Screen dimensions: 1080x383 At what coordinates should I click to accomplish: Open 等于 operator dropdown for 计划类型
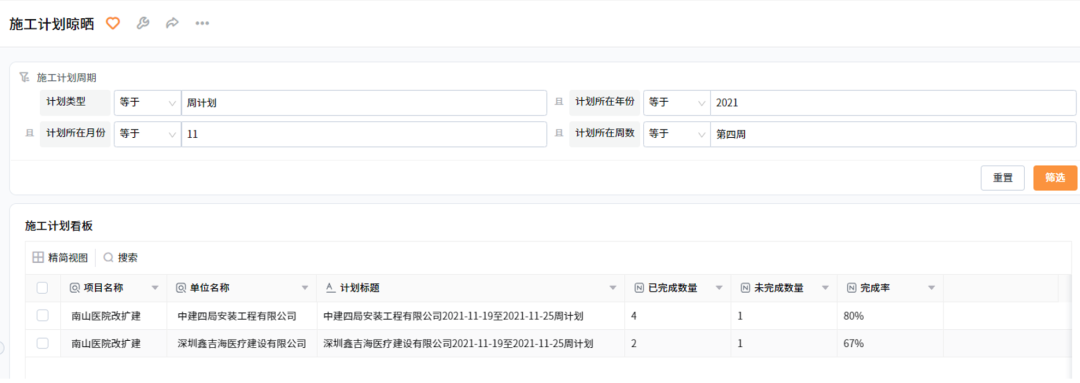pyautogui.click(x=147, y=103)
